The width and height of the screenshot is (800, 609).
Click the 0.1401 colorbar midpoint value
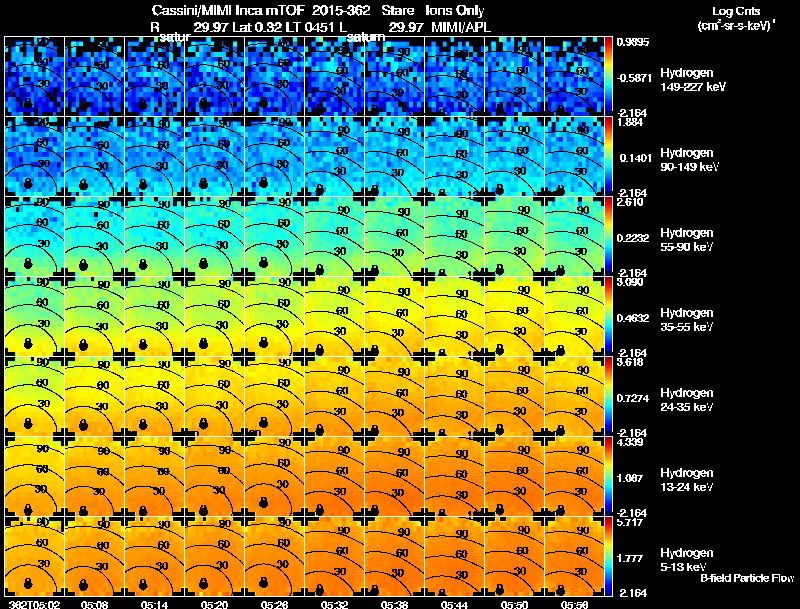[635, 158]
